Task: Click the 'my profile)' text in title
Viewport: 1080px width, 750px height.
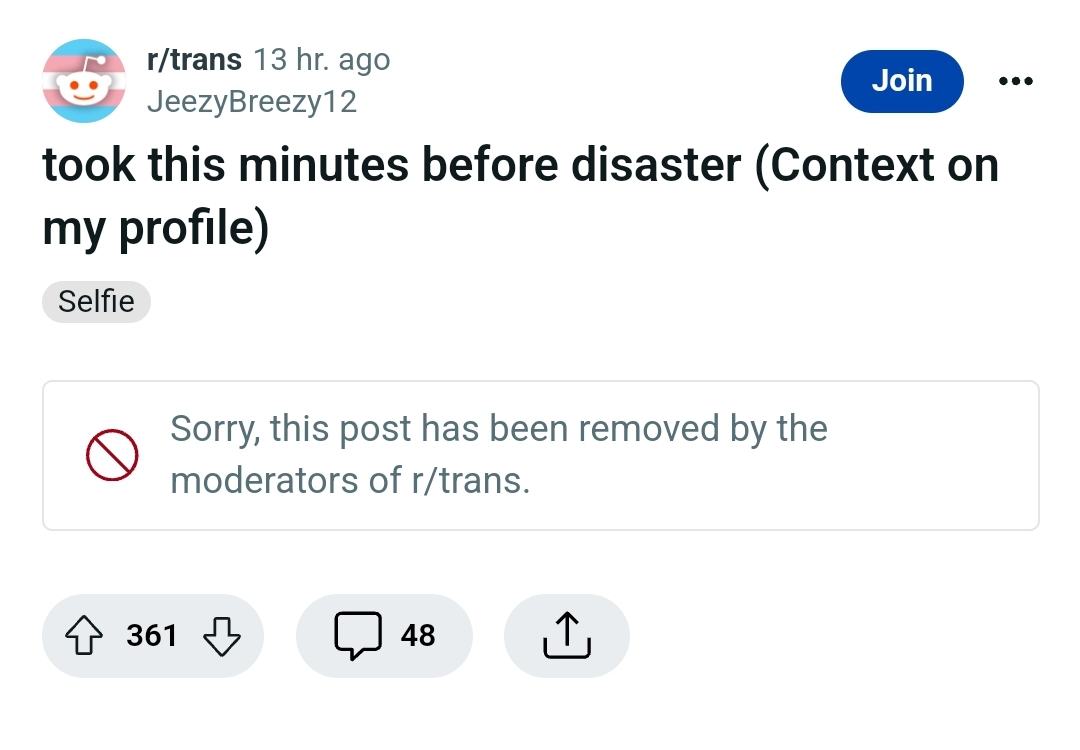Action: 155,229
